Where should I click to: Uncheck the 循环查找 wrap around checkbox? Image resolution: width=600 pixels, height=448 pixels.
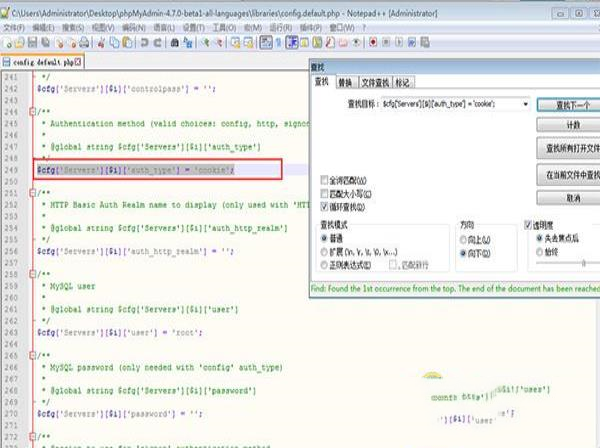323,204
